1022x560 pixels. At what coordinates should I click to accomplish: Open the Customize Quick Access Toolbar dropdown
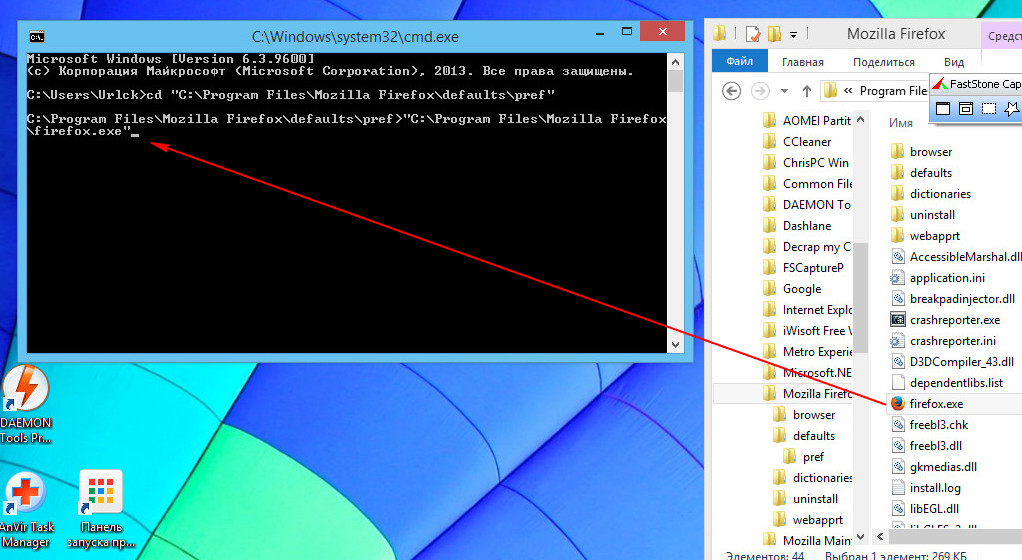pyautogui.click(x=793, y=34)
